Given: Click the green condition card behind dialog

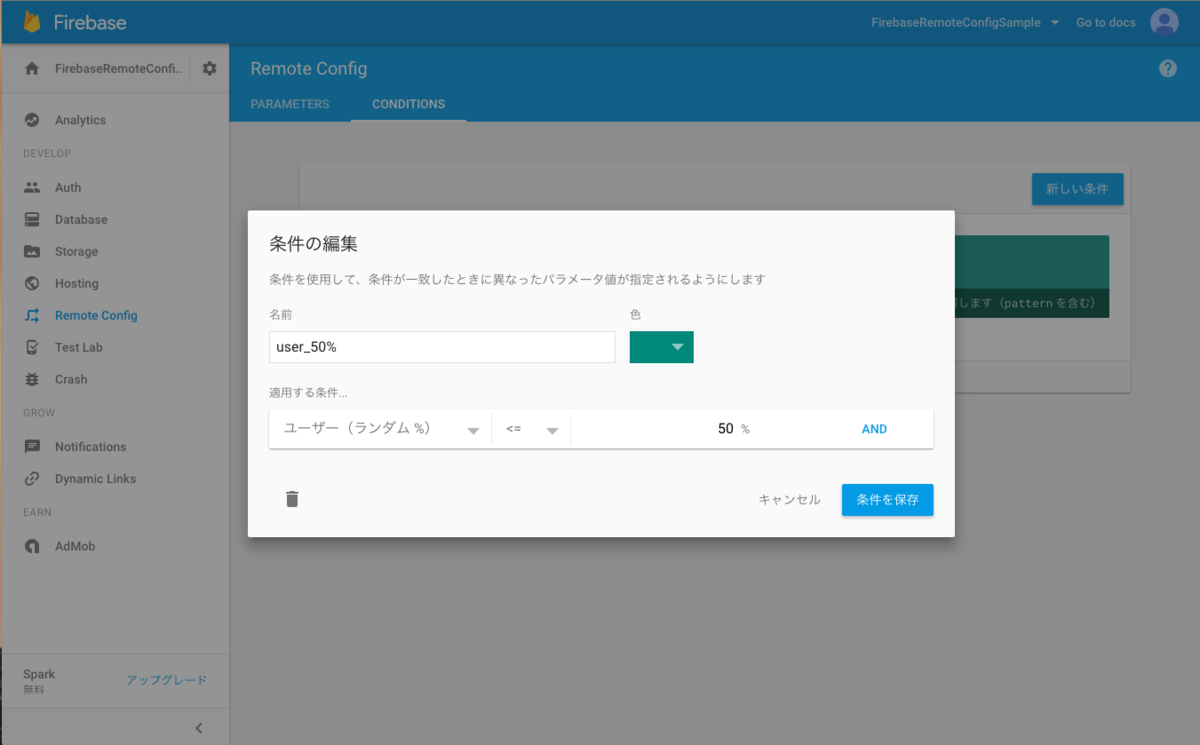Looking at the screenshot, I should (1031, 276).
